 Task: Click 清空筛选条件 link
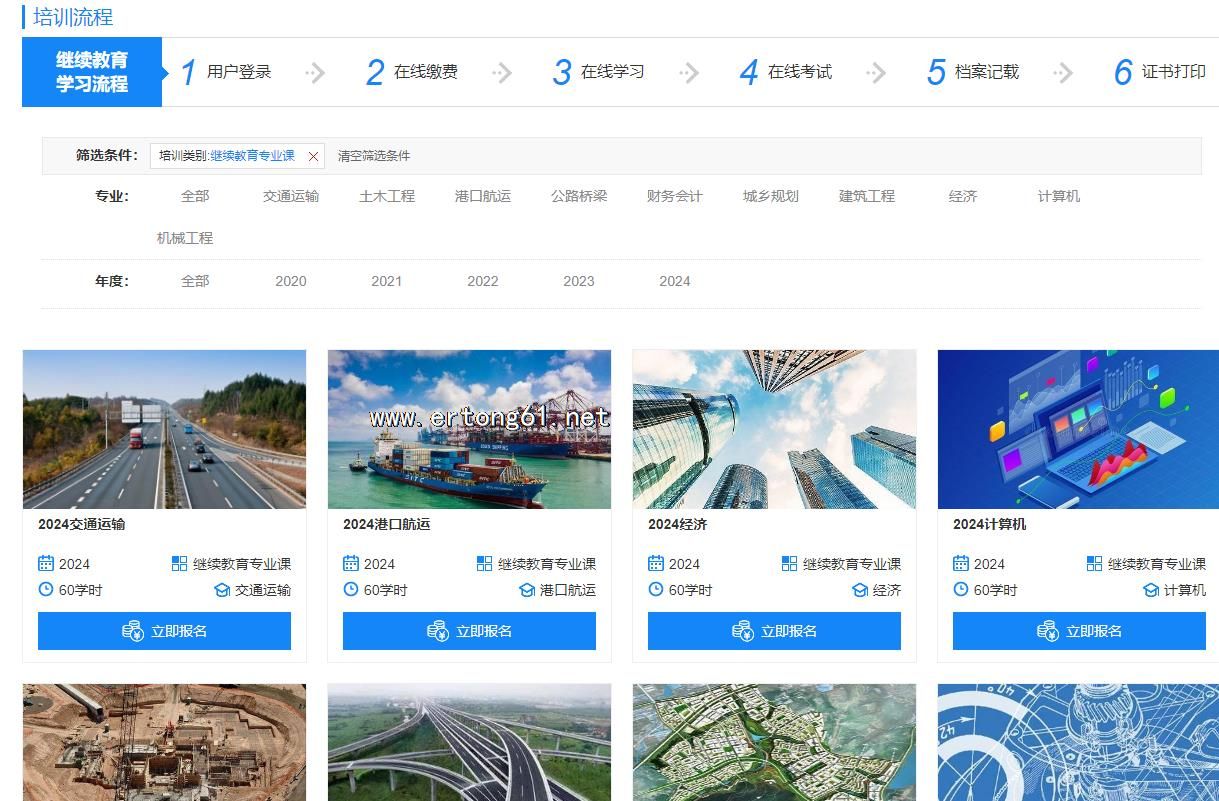coord(374,156)
